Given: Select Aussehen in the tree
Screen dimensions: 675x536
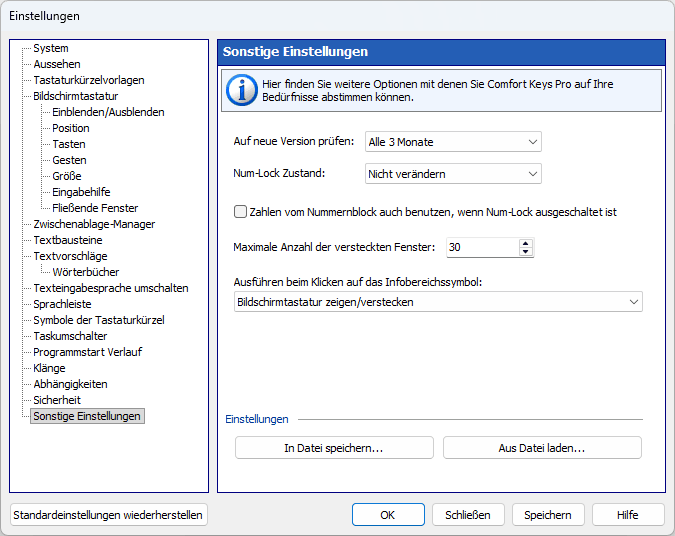Looking at the screenshot, I should point(57,64).
